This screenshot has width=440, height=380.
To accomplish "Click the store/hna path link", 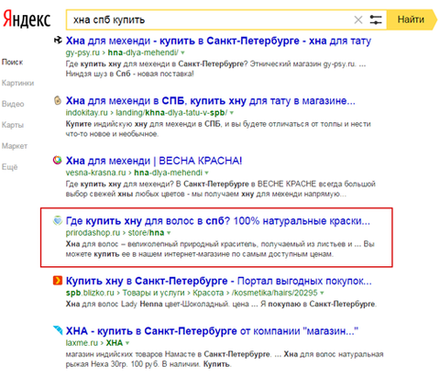I will (146, 233).
